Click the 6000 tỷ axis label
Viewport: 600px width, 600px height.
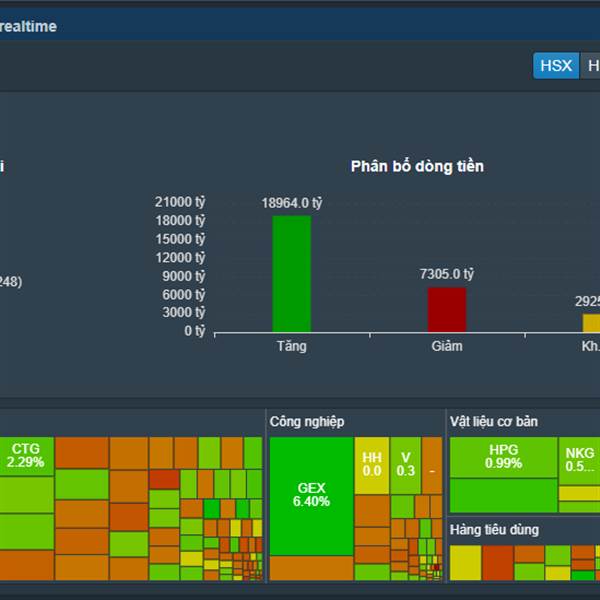pos(184,295)
